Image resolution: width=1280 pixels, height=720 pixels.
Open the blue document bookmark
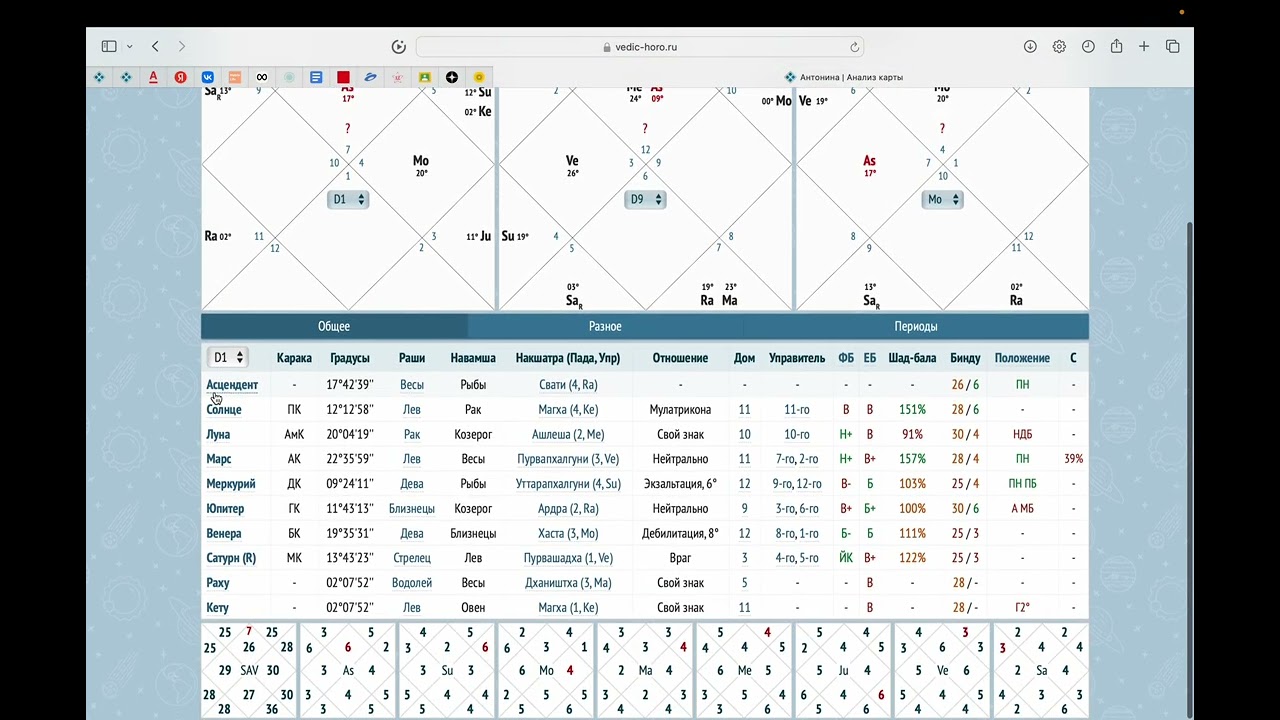316,77
